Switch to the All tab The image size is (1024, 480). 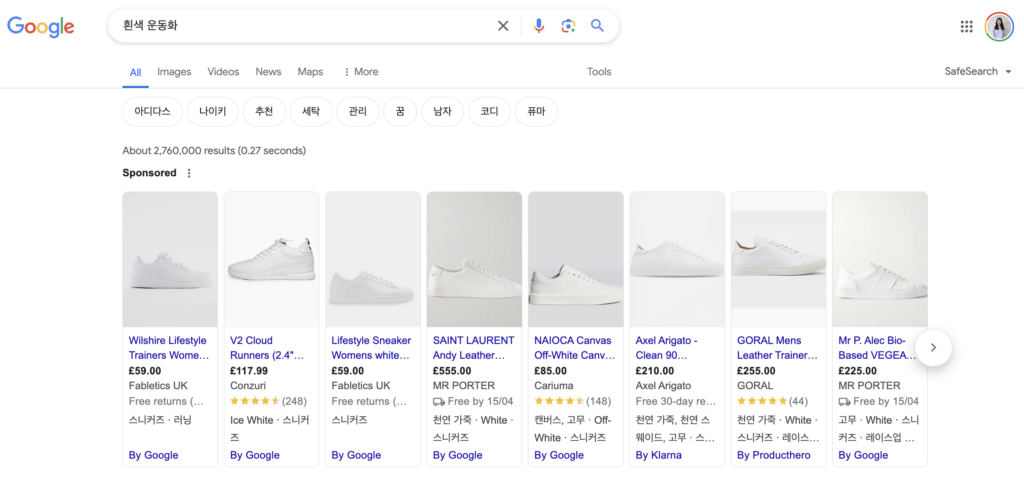click(135, 72)
